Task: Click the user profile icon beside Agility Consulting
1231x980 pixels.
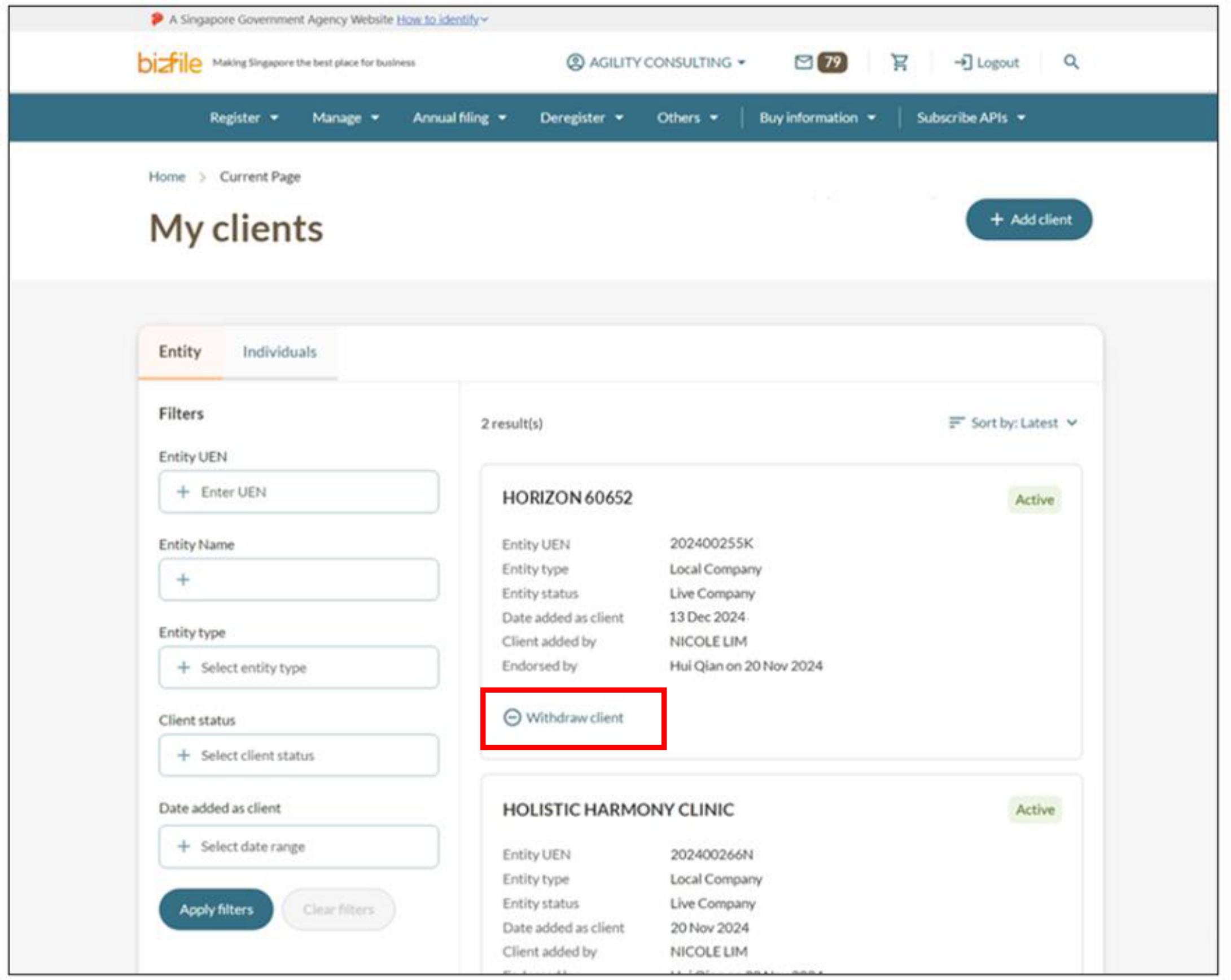Action: coord(575,62)
